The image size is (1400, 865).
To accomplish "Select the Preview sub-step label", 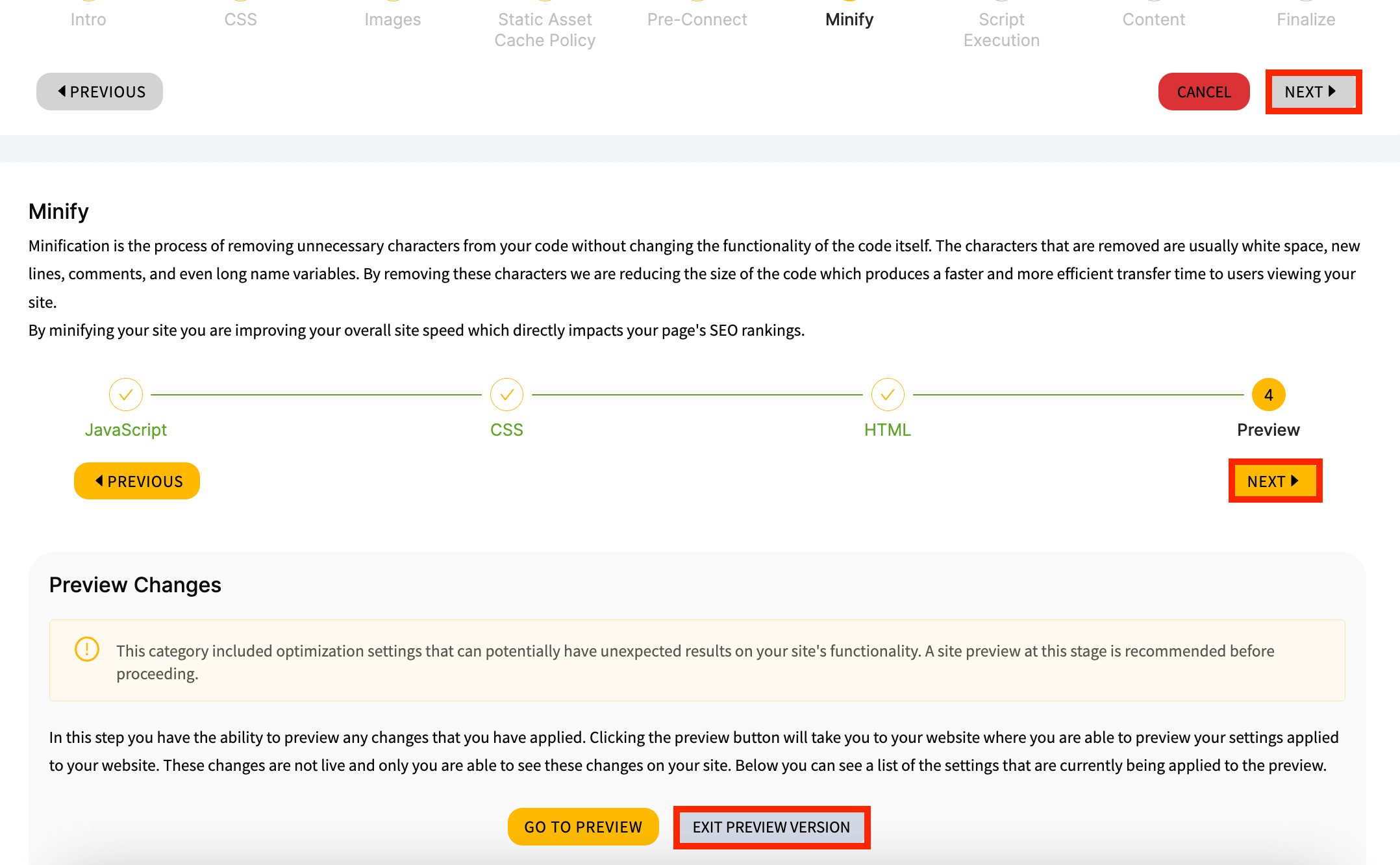I will click(1268, 430).
